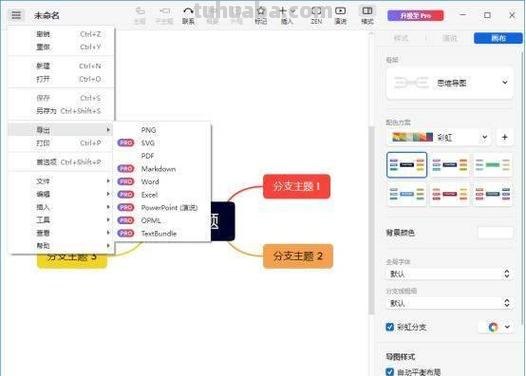The width and height of the screenshot is (526, 376).
Task: Select the theme thumbnail with green center topic
Action: 492,165
